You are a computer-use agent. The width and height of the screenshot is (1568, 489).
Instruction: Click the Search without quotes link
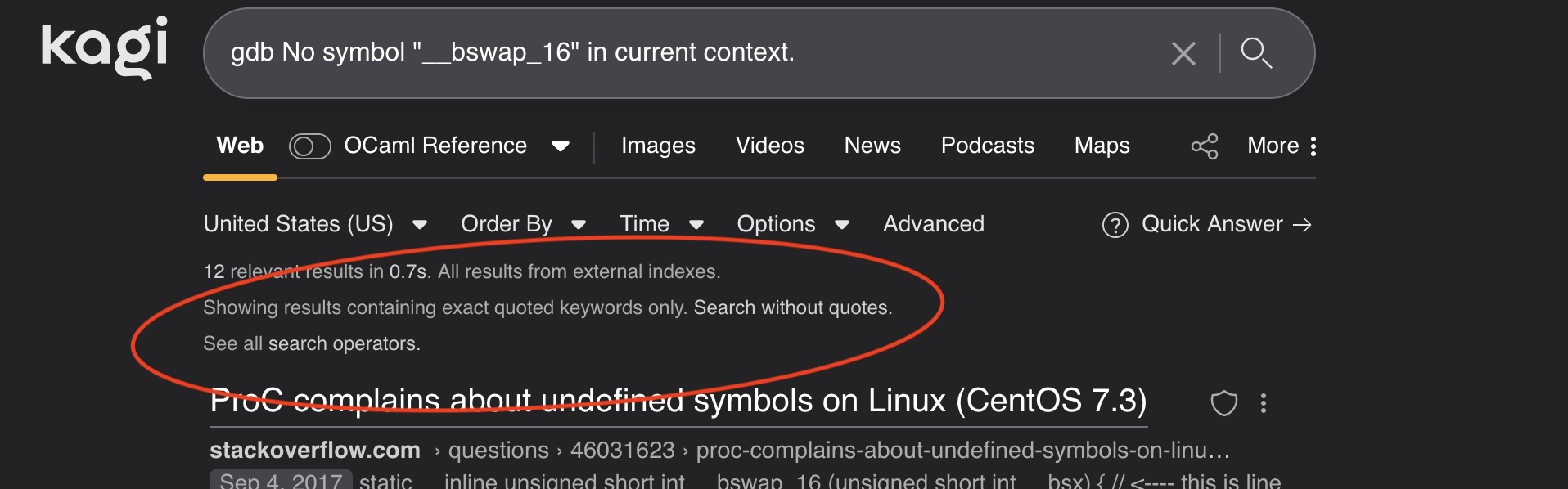coord(792,307)
